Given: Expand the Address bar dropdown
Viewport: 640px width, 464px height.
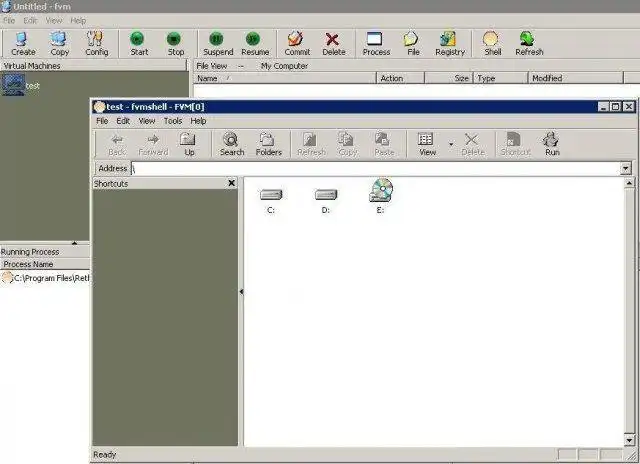Looking at the screenshot, I should [625, 168].
